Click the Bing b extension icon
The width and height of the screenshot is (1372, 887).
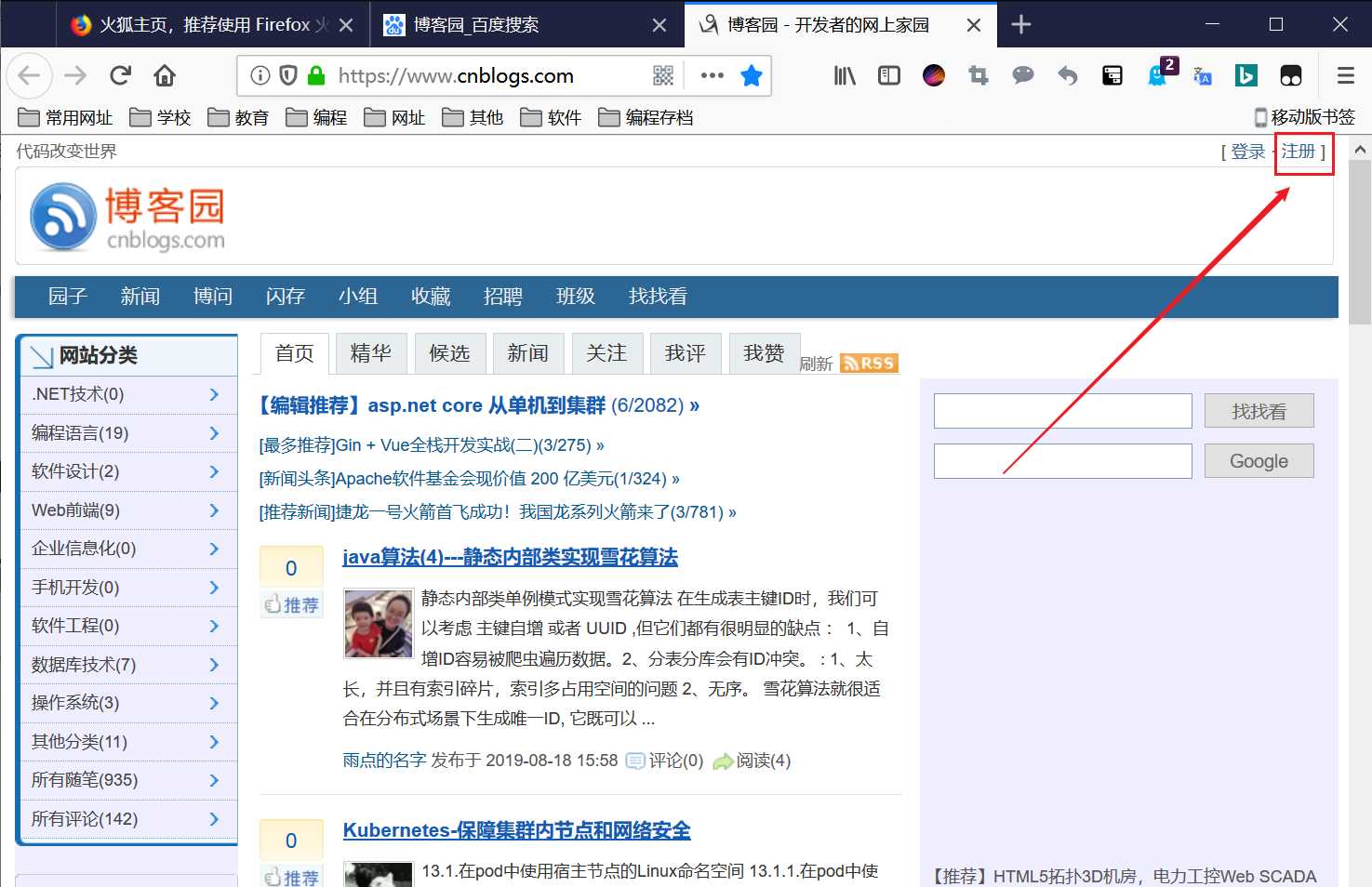point(1246,75)
